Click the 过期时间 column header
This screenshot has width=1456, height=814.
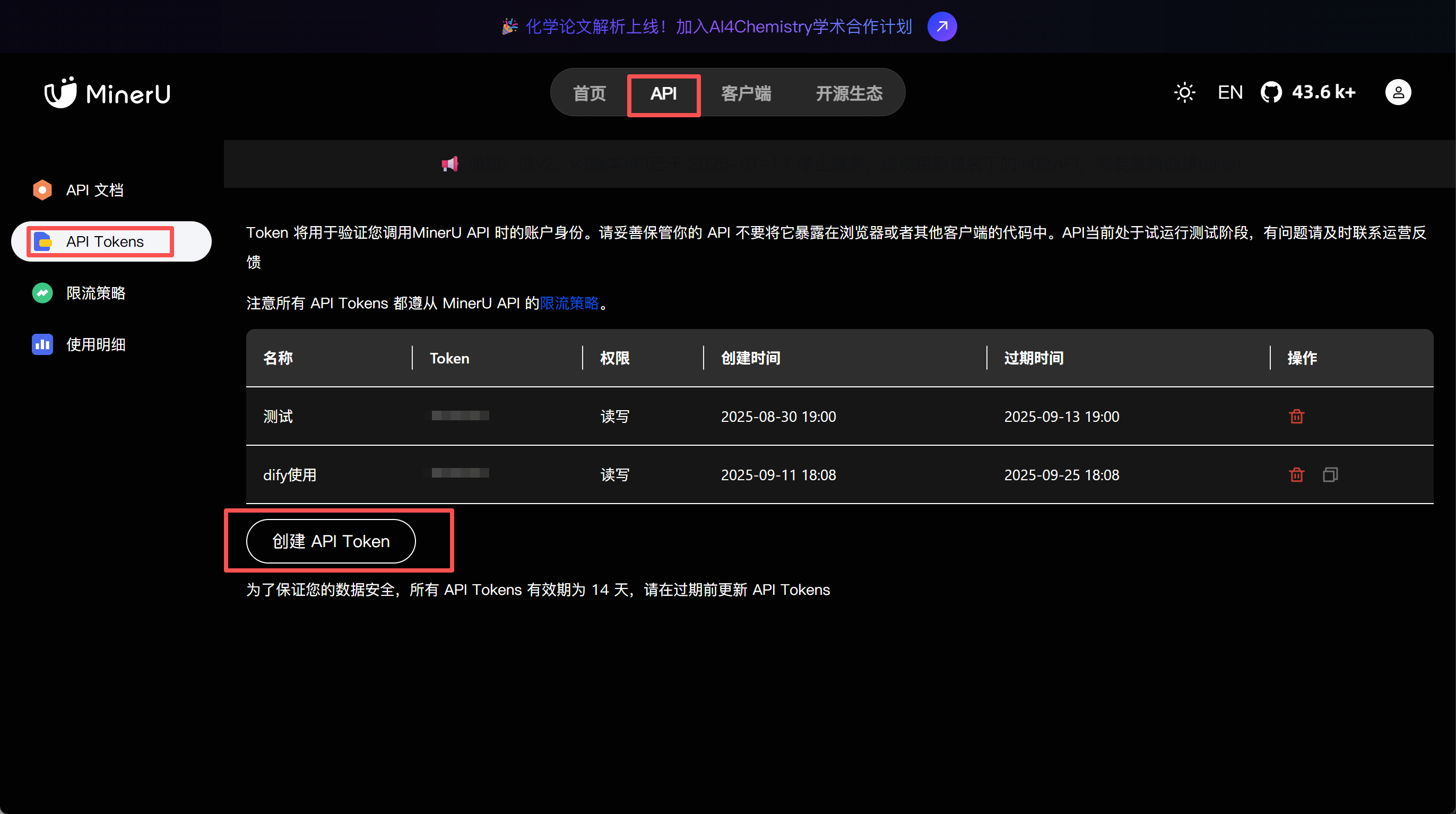click(1033, 358)
